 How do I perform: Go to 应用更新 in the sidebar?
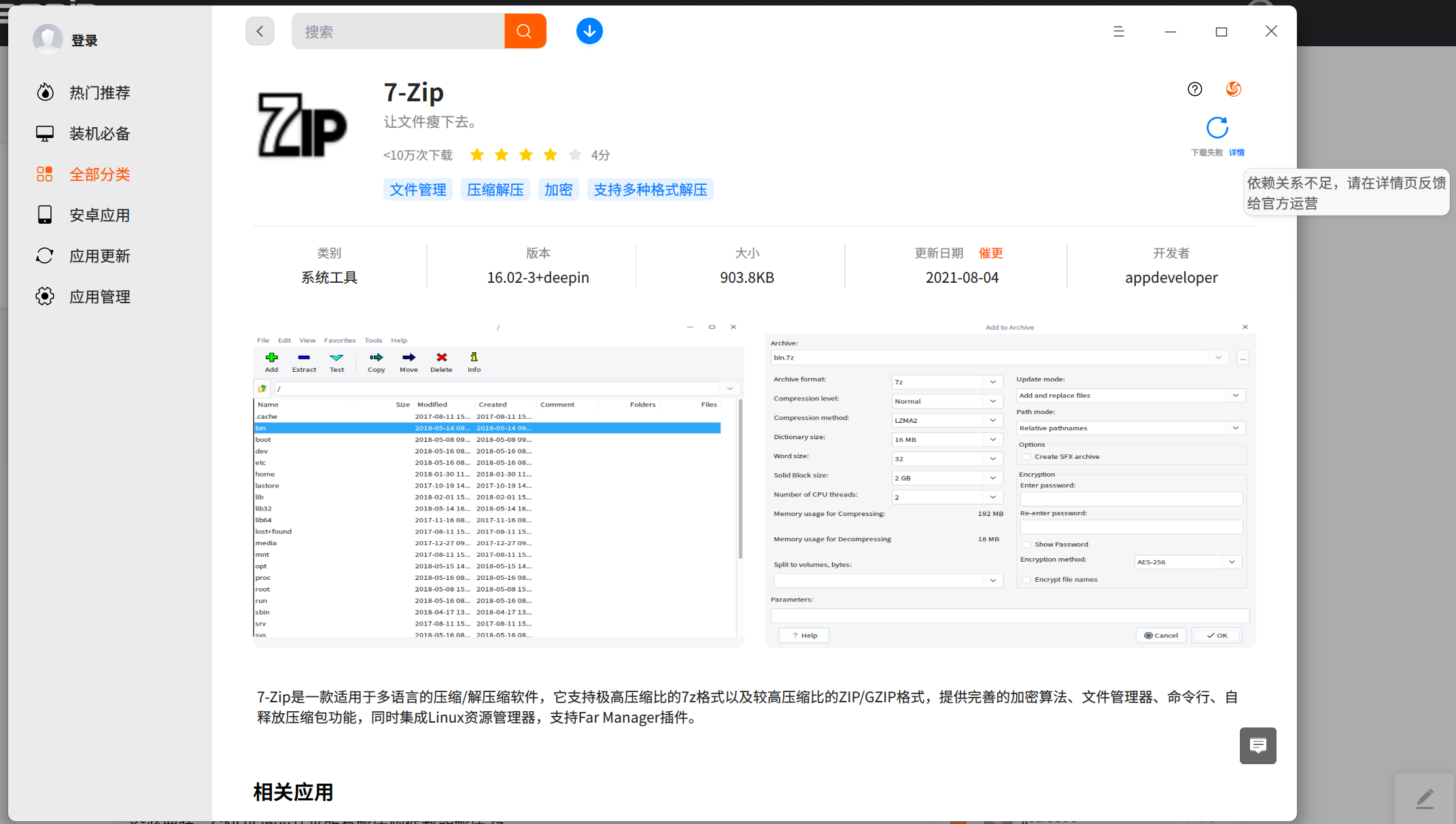click(x=99, y=256)
